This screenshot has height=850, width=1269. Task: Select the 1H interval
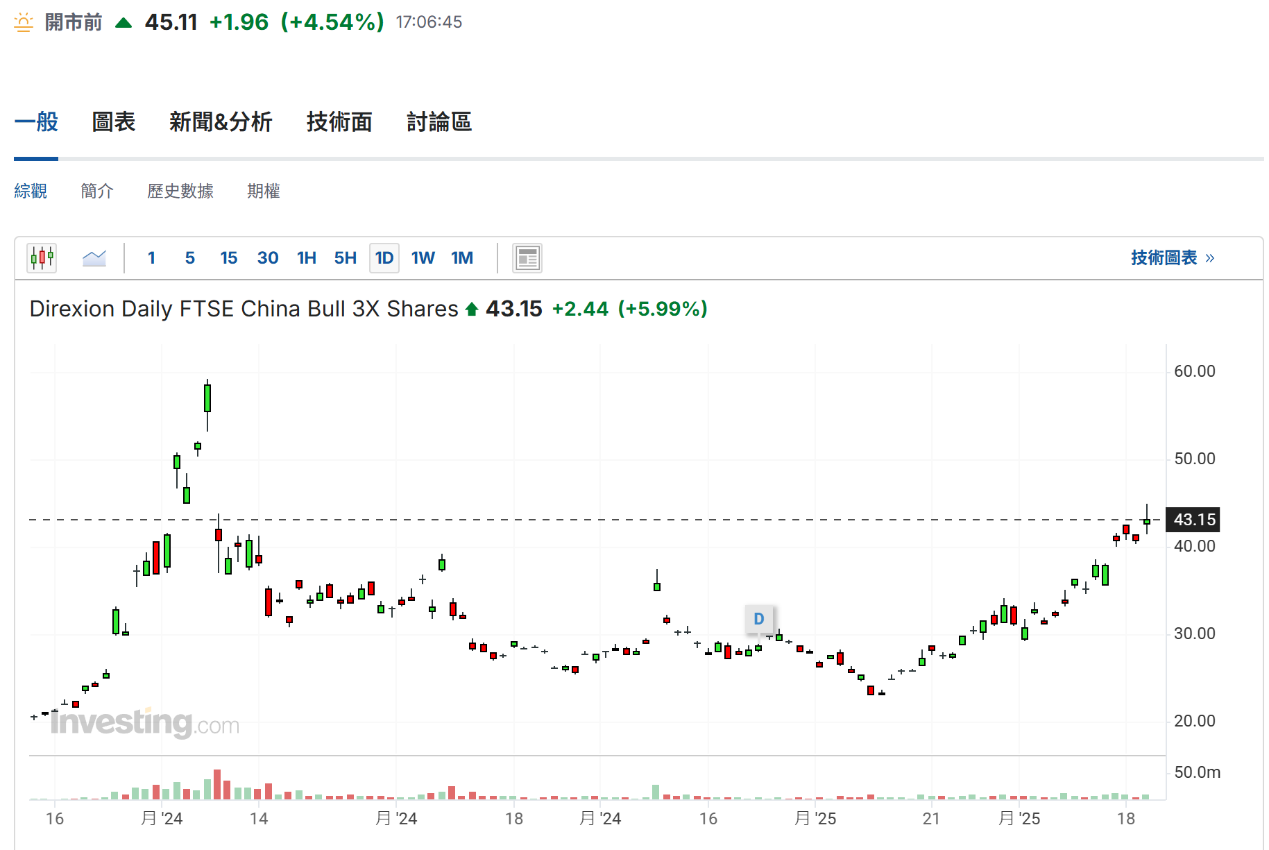point(307,258)
